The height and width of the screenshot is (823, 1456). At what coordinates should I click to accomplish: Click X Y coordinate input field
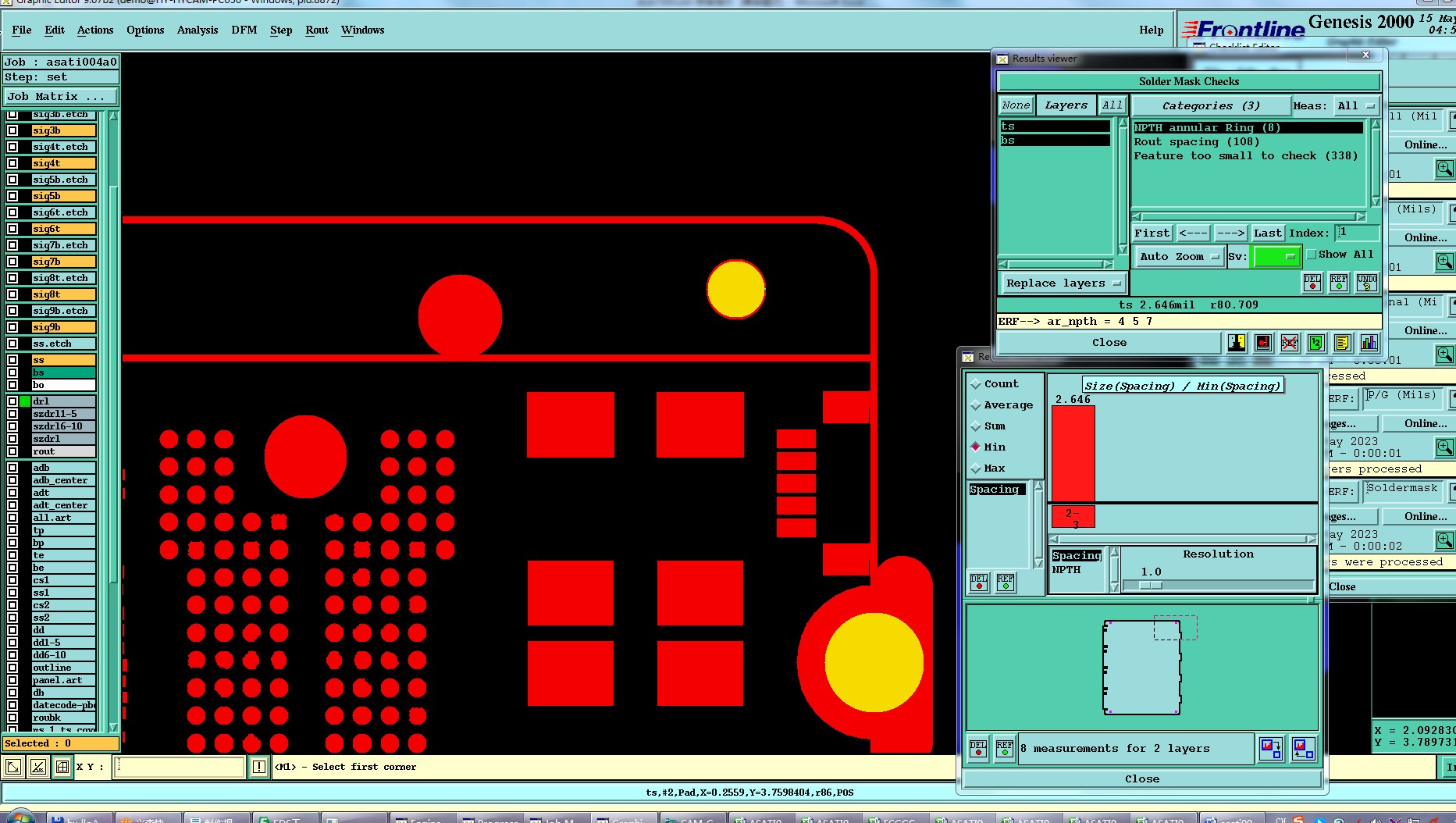180,768
